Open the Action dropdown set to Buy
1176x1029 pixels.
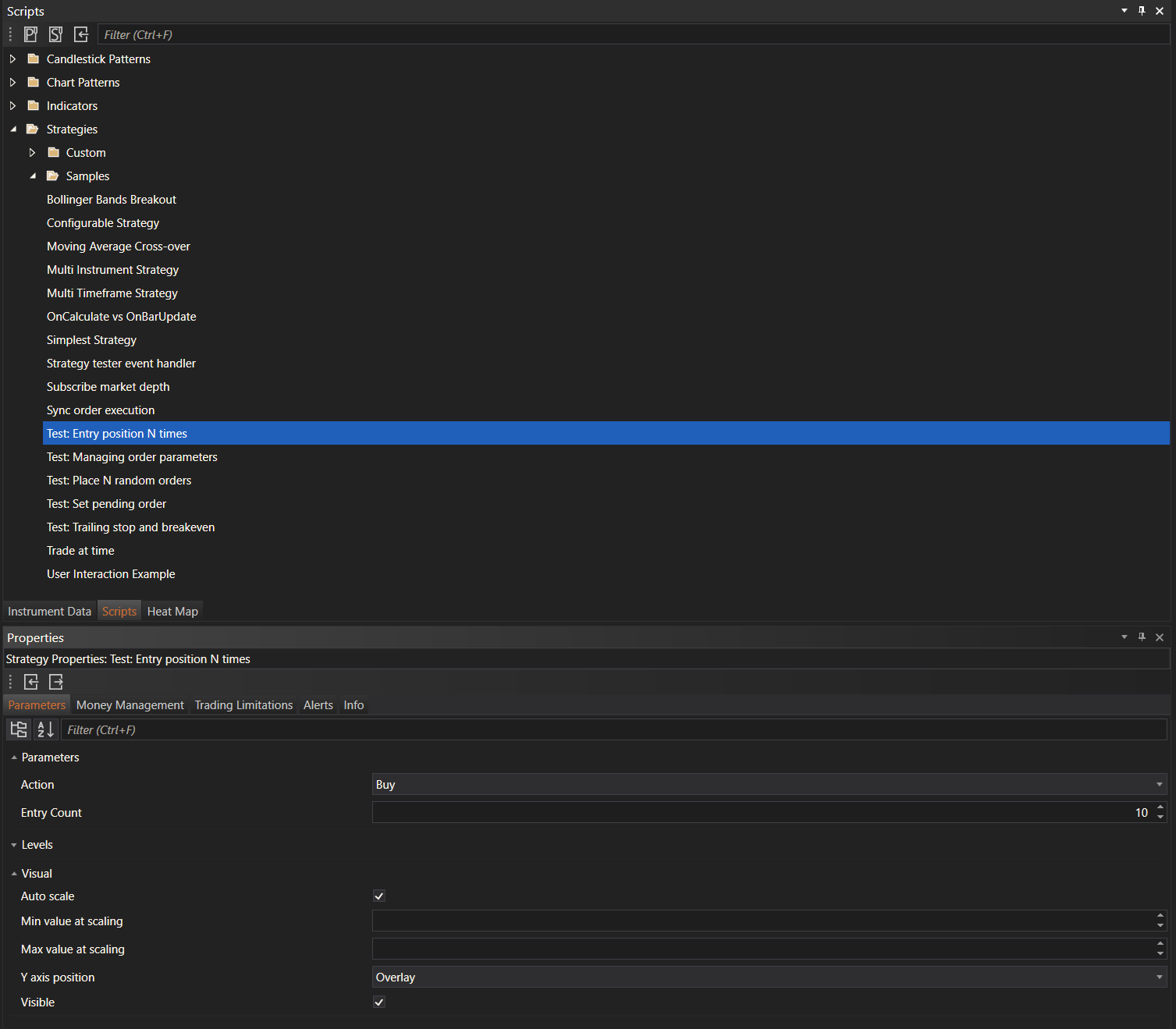point(769,785)
